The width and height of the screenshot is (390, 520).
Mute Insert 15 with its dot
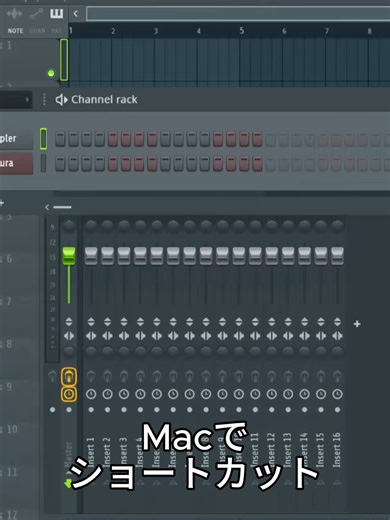point(321,410)
